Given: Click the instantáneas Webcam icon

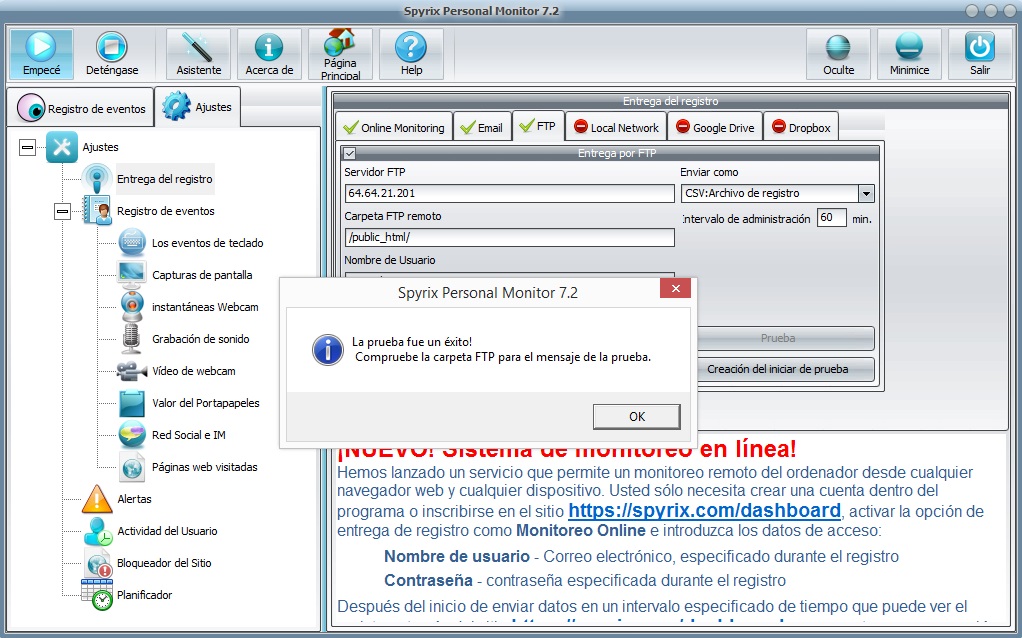Looking at the screenshot, I should pos(132,306).
